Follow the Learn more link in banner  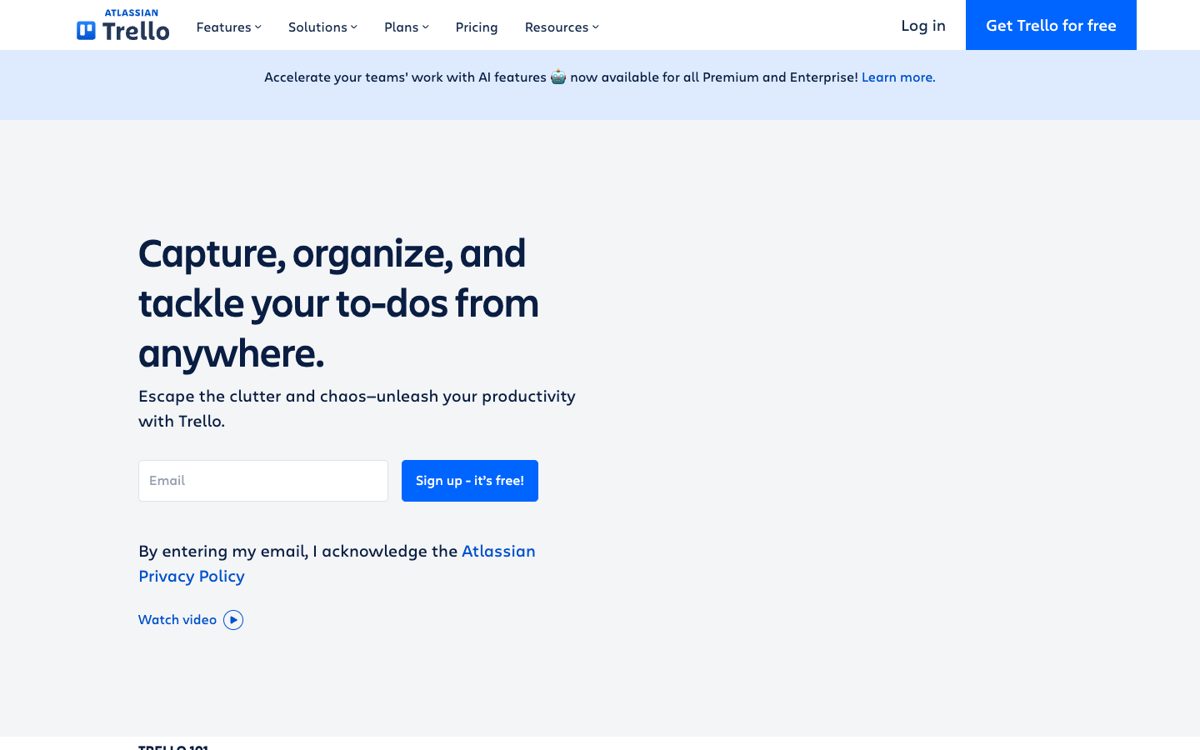[898, 77]
